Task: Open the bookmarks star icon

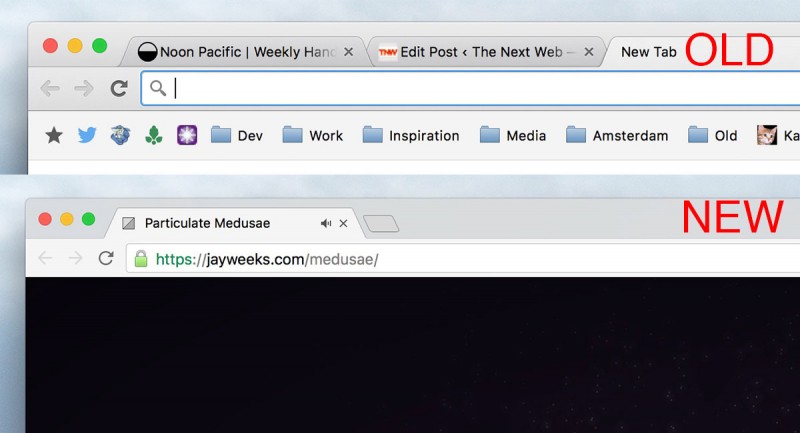Action: point(54,135)
